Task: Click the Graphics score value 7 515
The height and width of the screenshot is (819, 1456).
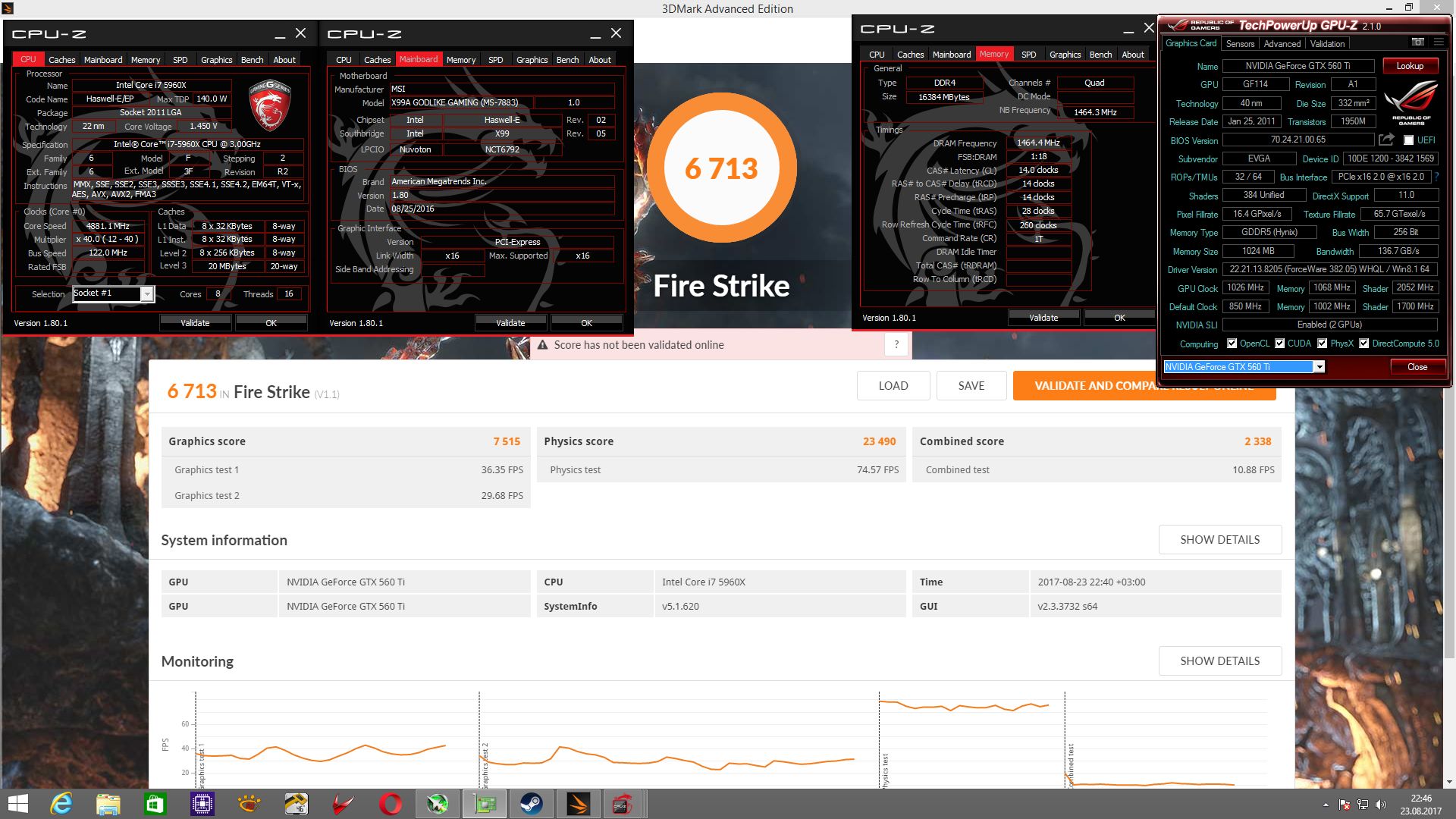Action: pos(507,441)
